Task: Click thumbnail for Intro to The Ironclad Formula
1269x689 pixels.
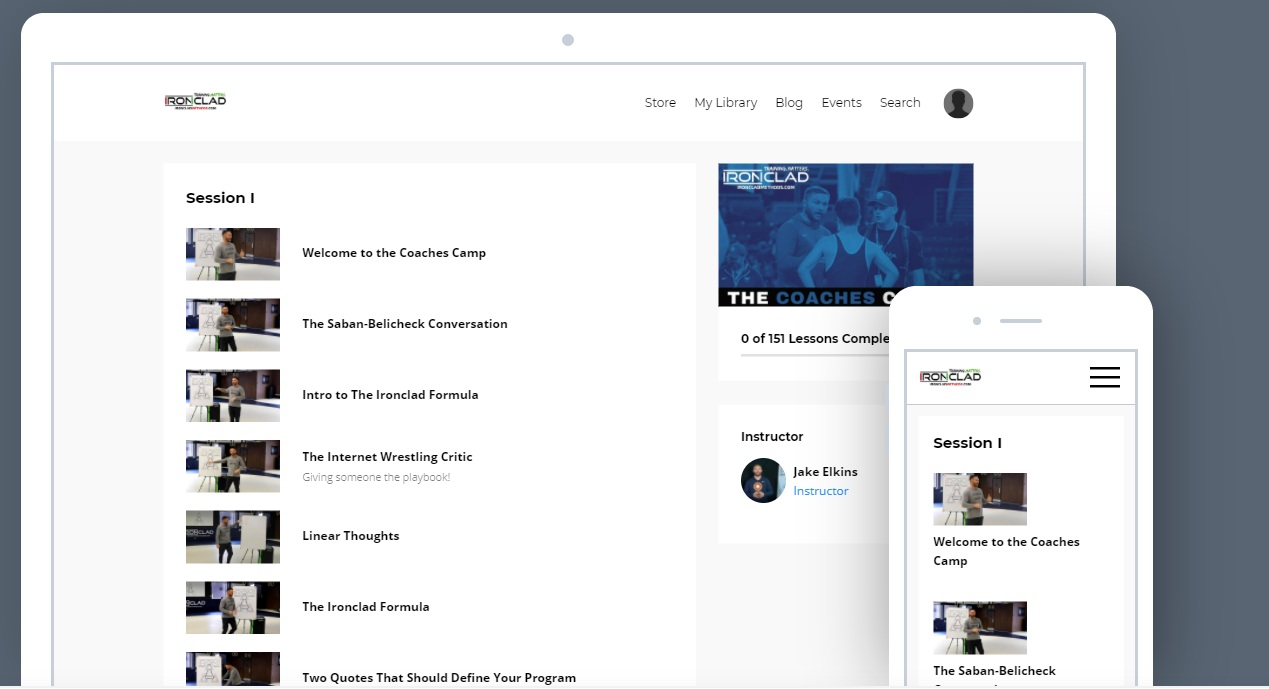Action: [x=233, y=396]
